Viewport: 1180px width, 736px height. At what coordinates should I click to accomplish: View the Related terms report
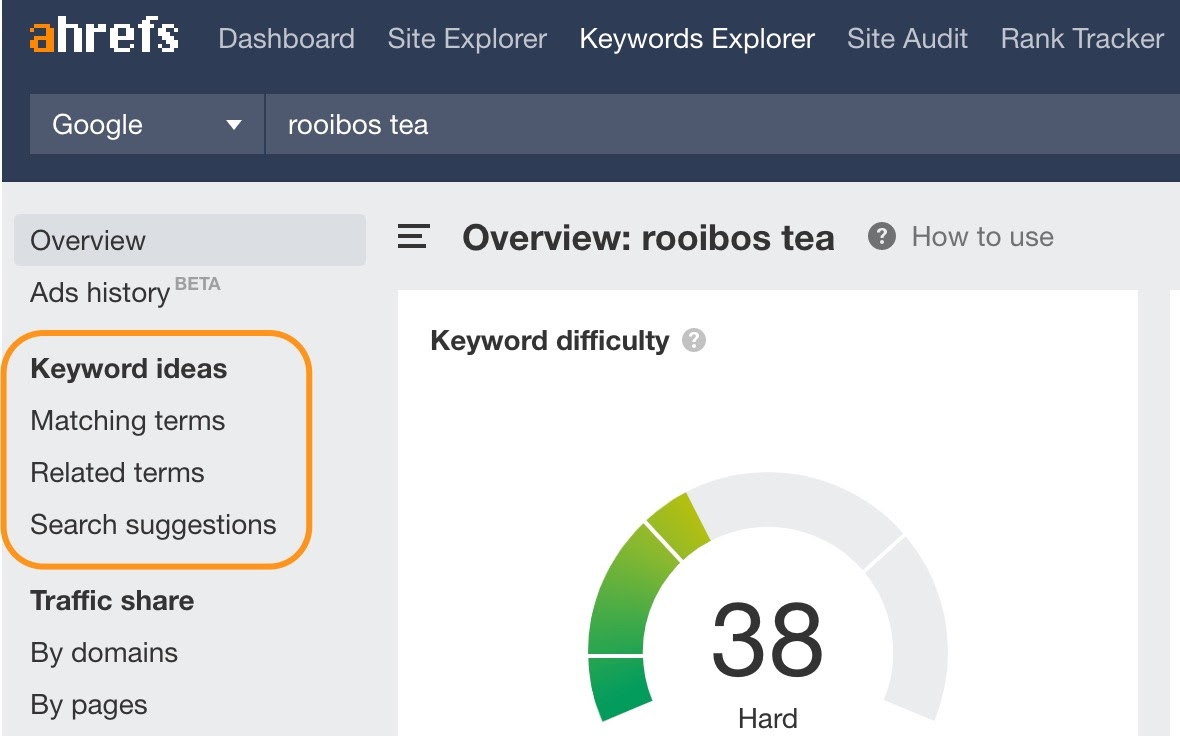[117, 473]
